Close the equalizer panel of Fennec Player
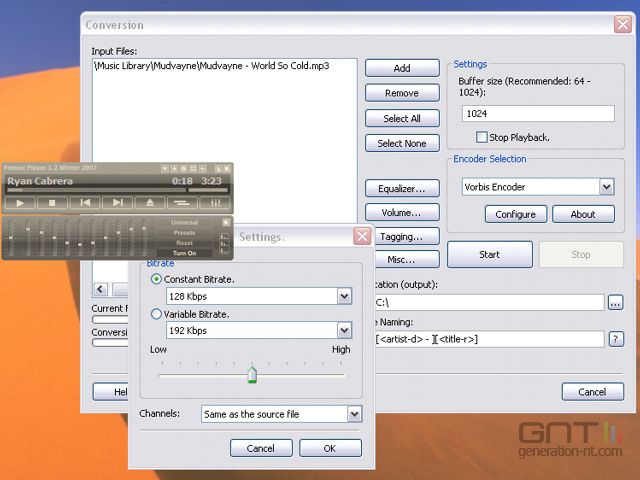Screen dimensions: 640x480 (226, 222)
